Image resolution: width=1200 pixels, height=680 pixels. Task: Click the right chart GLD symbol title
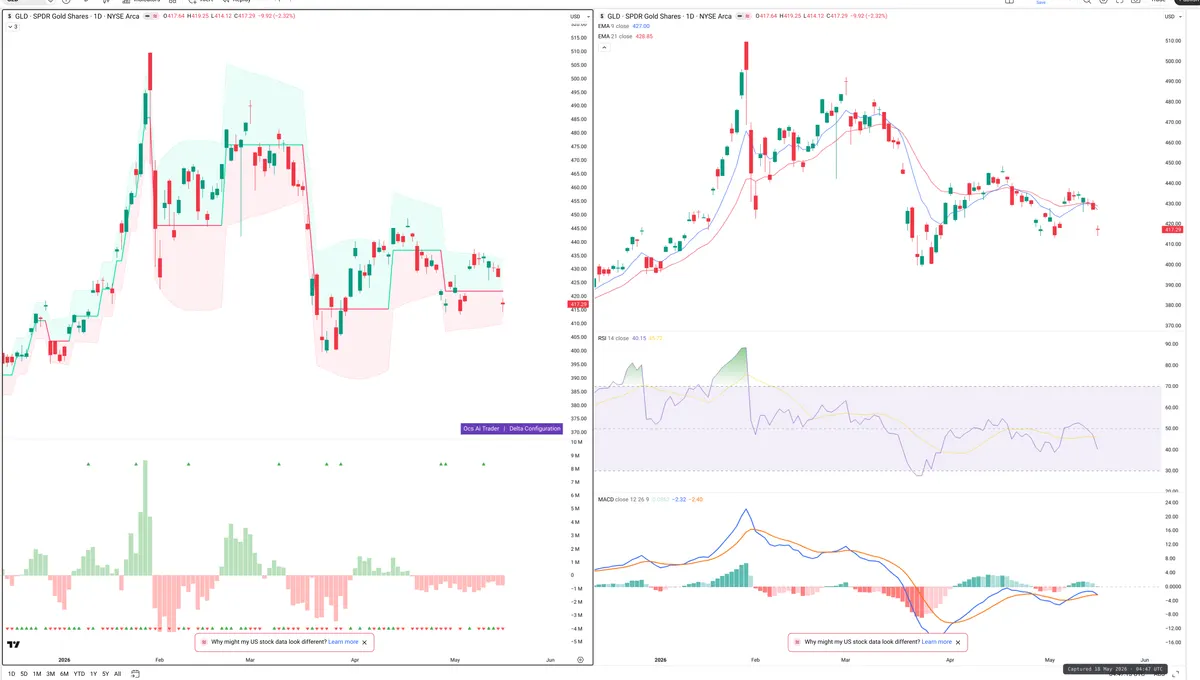(x=669, y=17)
